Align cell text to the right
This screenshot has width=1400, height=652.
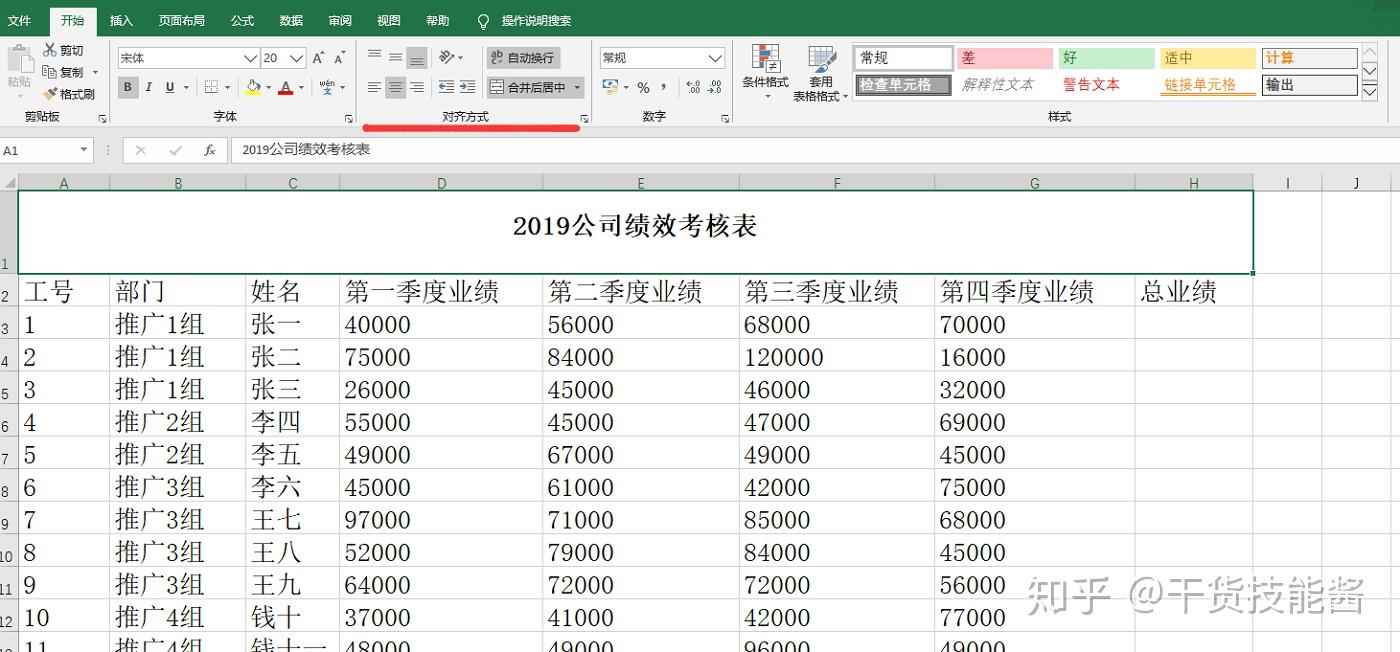click(417, 87)
